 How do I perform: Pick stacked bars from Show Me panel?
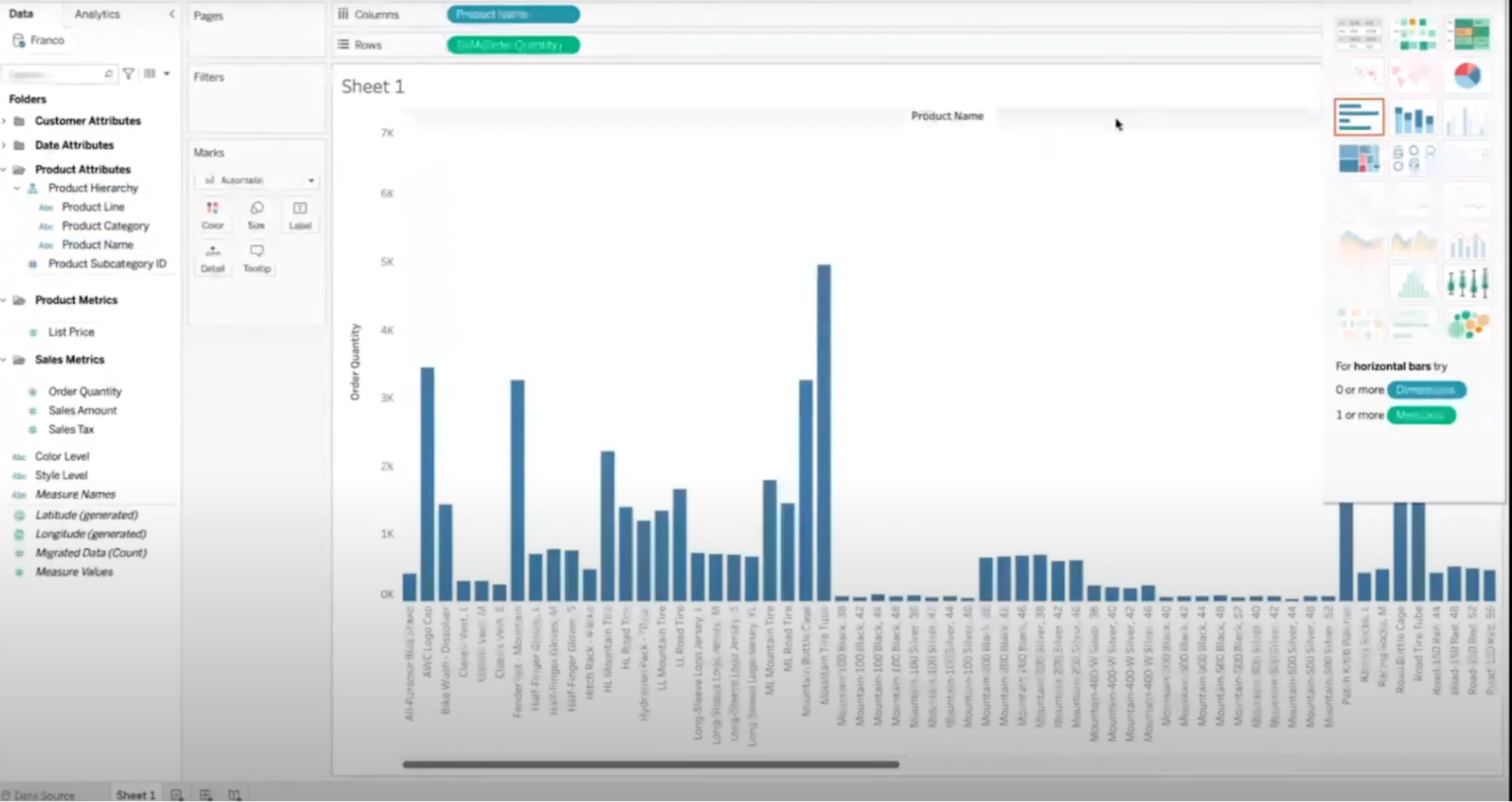click(1413, 117)
